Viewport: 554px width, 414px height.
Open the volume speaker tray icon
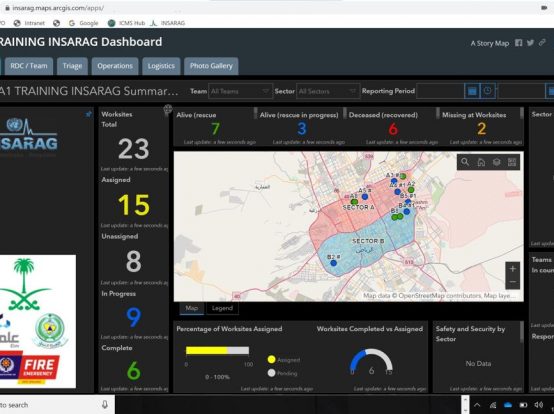click(538, 405)
